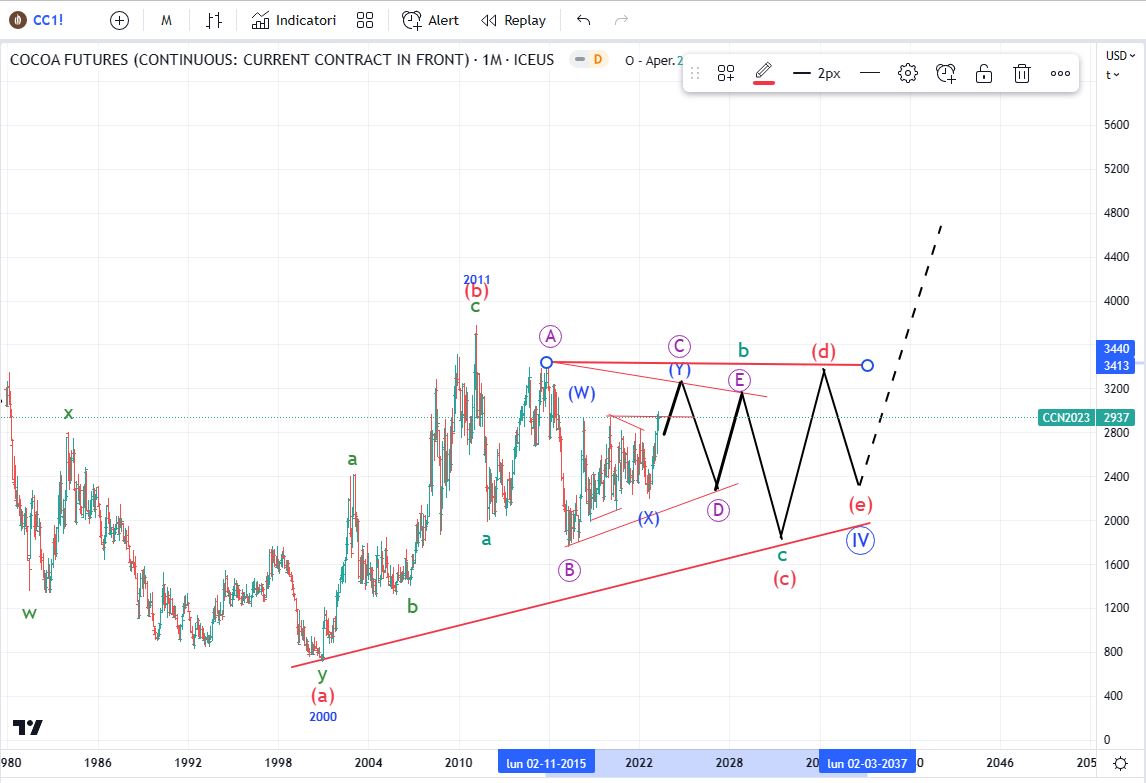This screenshot has height=783, width=1146.
Task: Click the blue 2011 text annotation
Action: [477, 279]
